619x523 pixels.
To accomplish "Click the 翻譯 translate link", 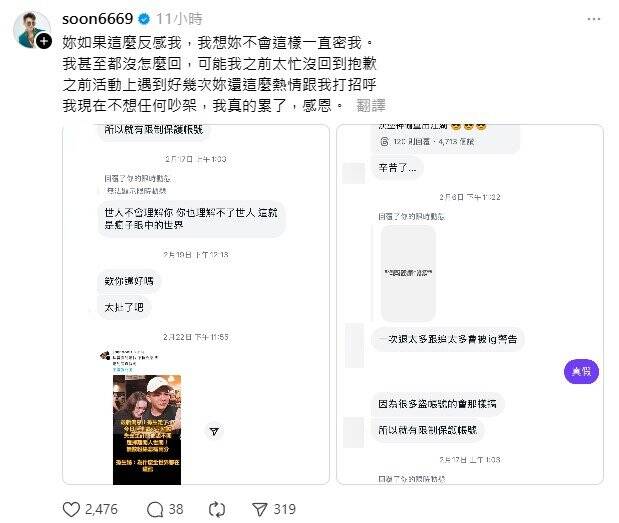I will tap(371, 105).
